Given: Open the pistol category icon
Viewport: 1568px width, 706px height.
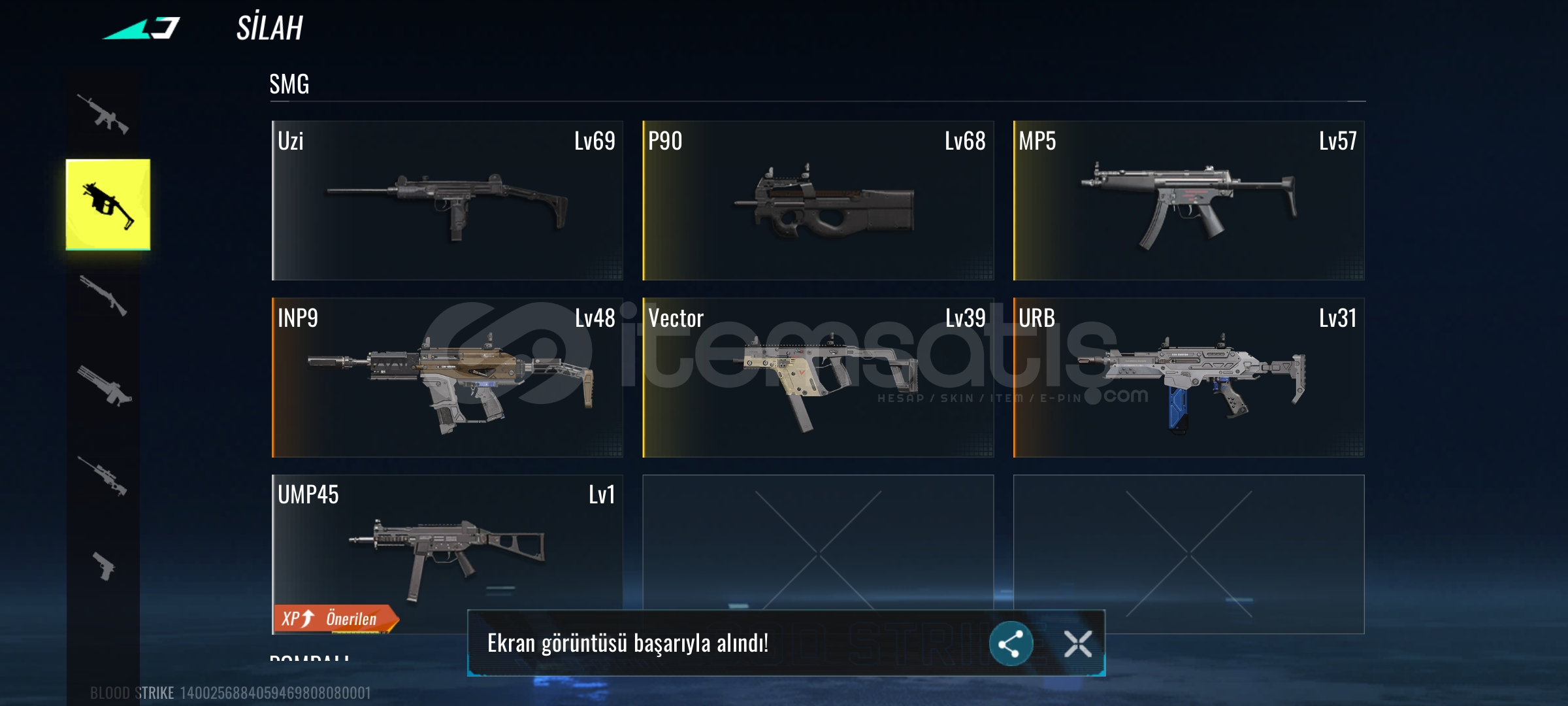Looking at the screenshot, I should (x=103, y=565).
